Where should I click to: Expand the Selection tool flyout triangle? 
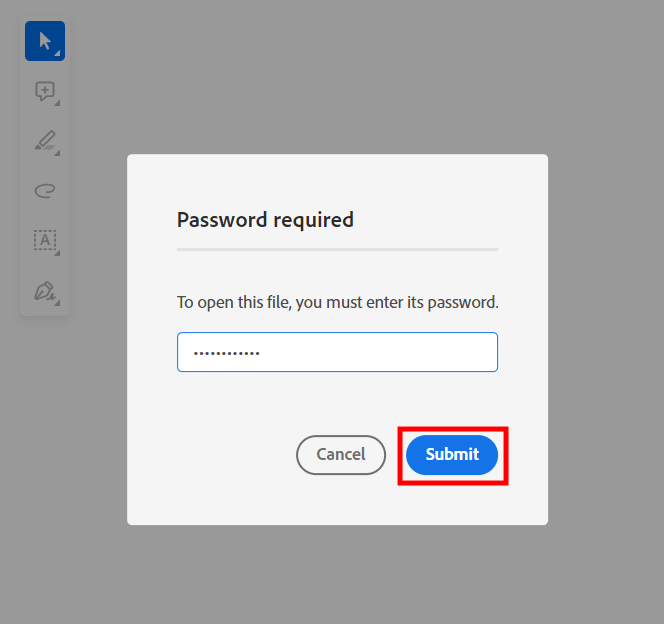58,54
